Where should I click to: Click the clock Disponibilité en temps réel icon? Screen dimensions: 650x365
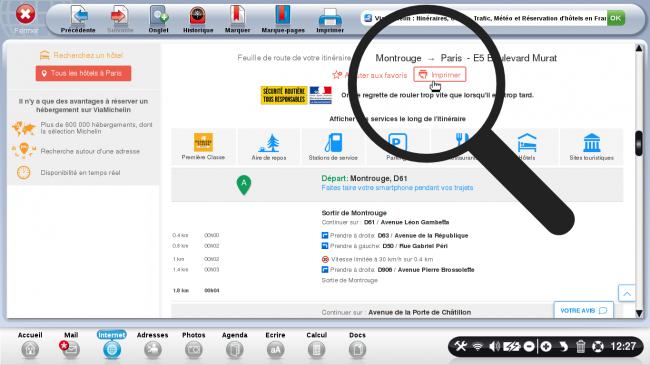(x=24, y=172)
